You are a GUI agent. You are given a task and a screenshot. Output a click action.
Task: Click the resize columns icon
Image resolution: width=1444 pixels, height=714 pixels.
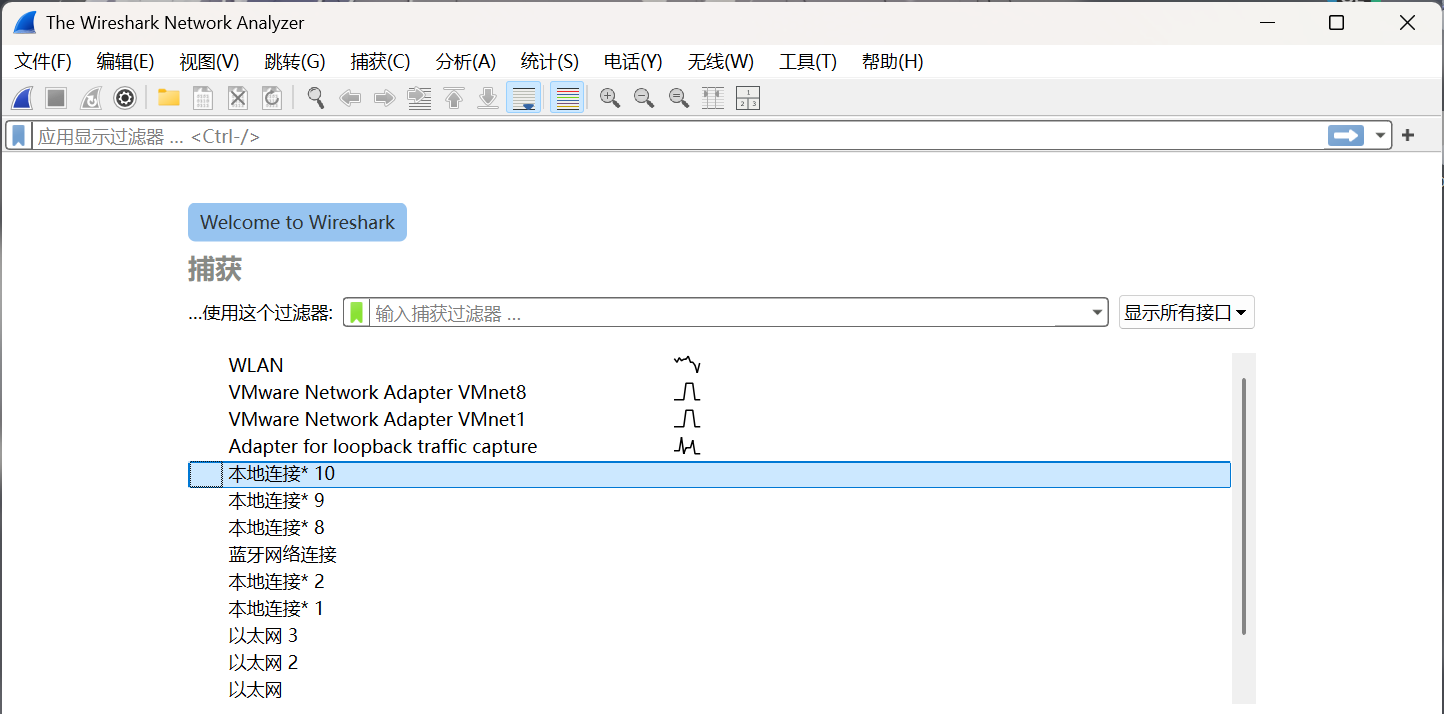[x=713, y=98]
